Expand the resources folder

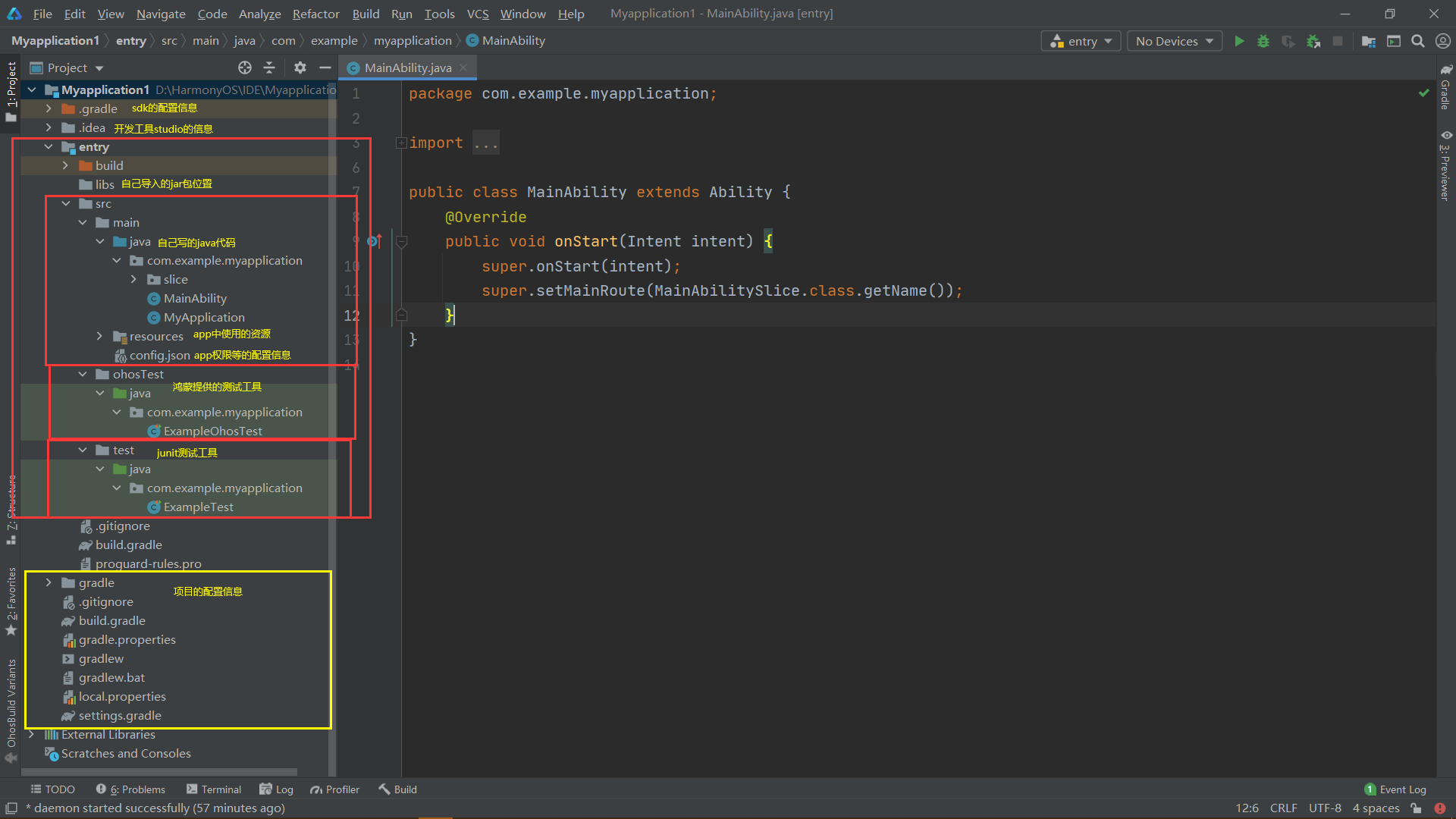pos(99,336)
